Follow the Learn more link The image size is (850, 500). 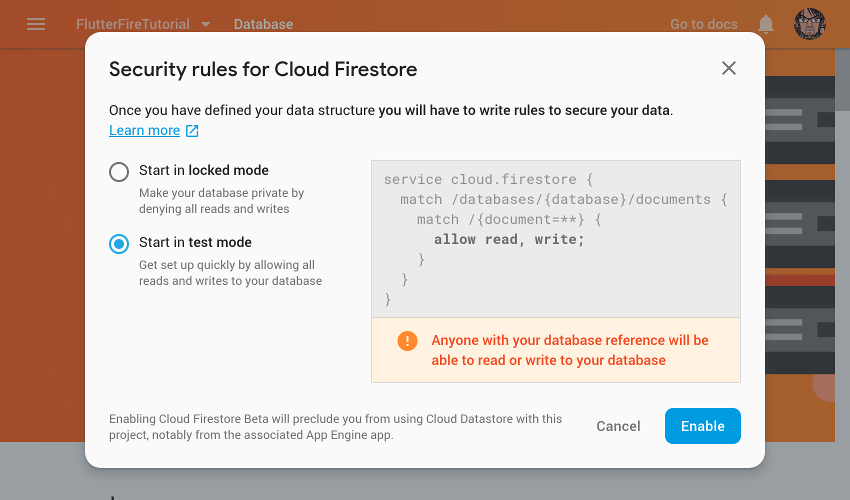click(144, 131)
